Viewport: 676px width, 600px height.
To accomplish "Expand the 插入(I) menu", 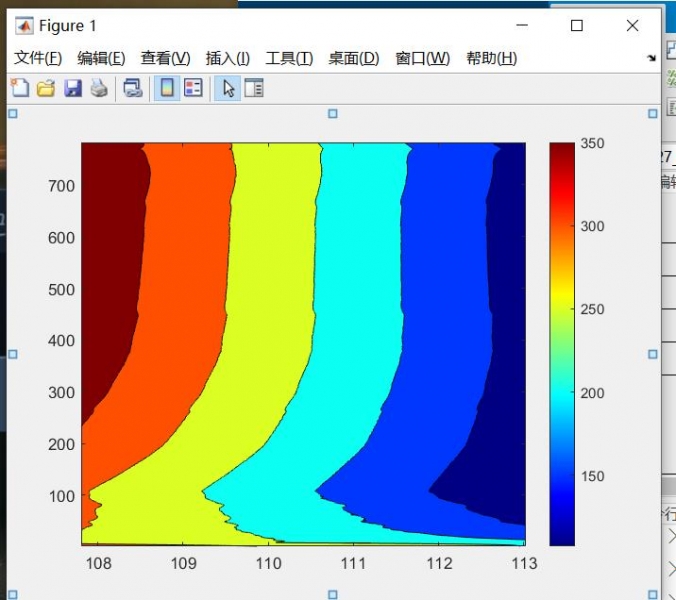I will coord(227,58).
